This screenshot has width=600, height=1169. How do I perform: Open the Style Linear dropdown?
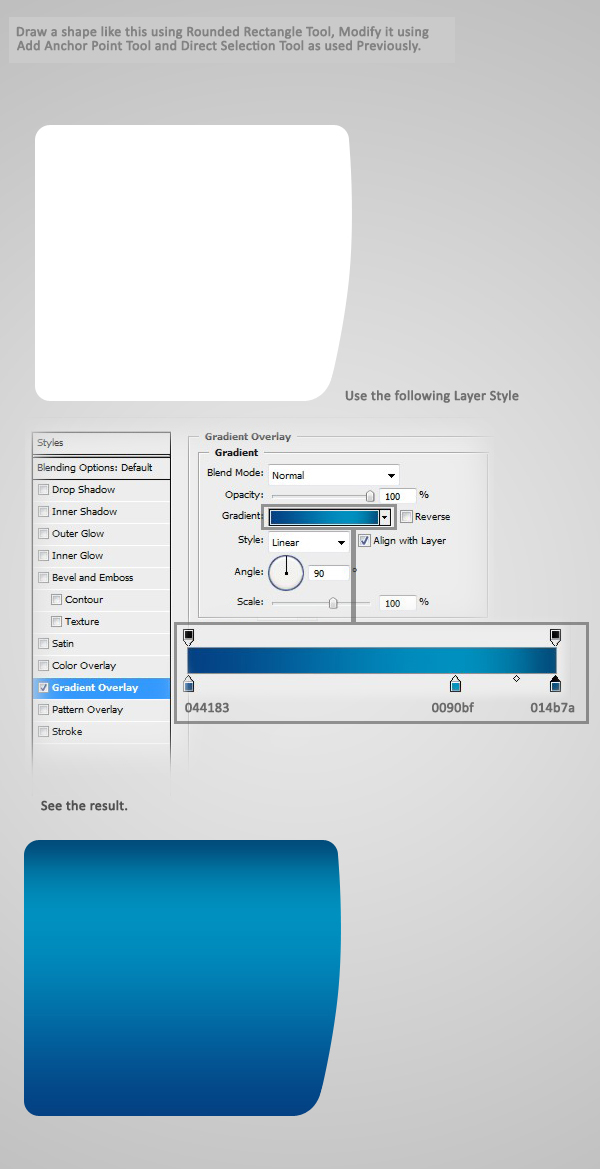coord(309,542)
